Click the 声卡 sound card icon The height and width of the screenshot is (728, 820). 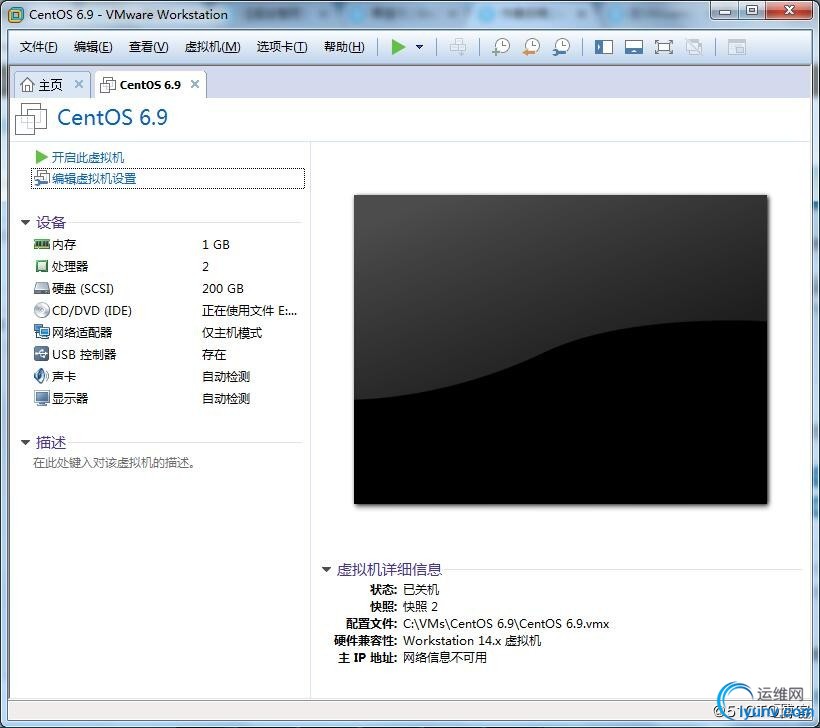(x=41, y=376)
